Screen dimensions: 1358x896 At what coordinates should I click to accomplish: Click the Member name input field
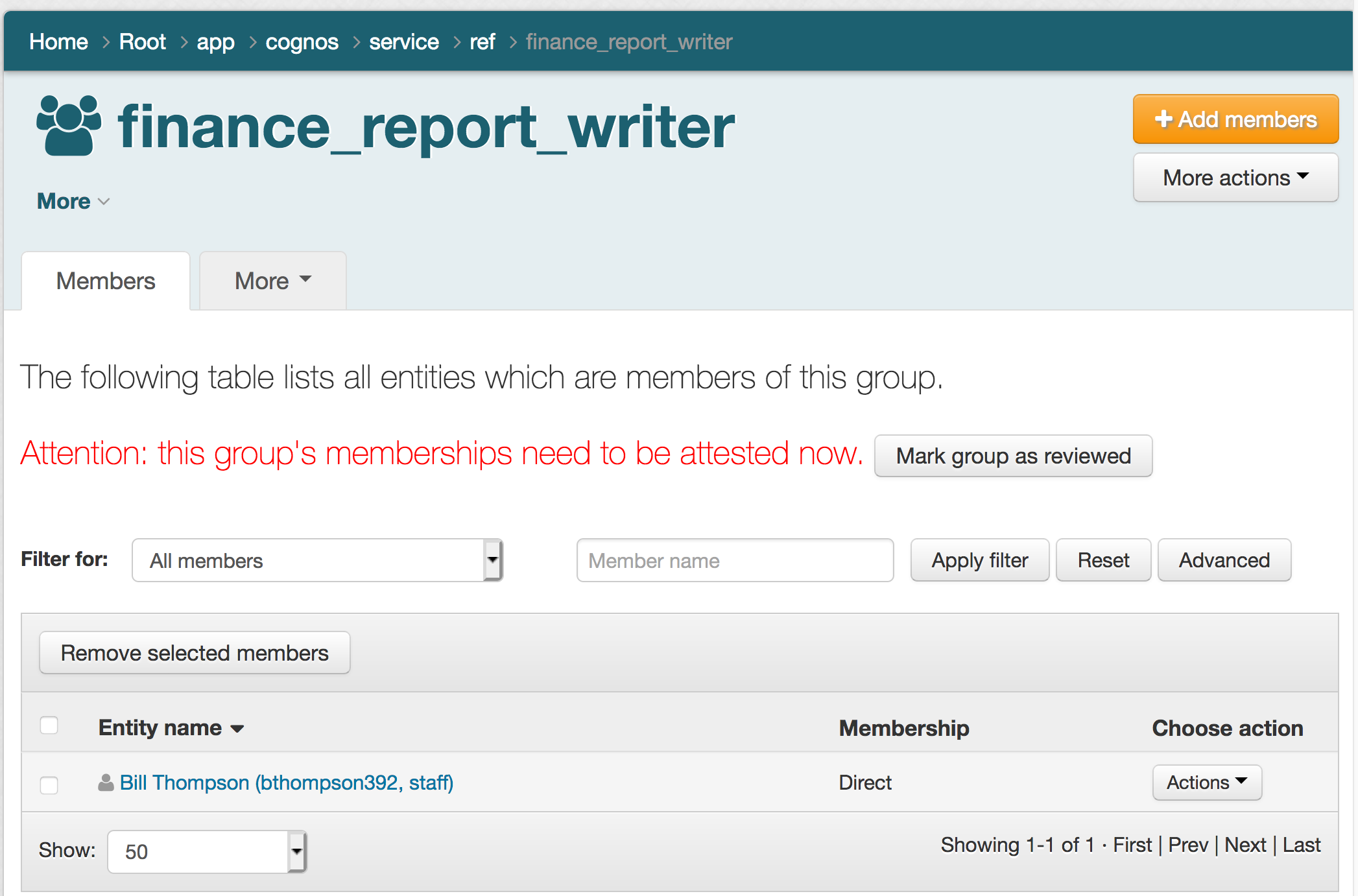[x=735, y=560]
